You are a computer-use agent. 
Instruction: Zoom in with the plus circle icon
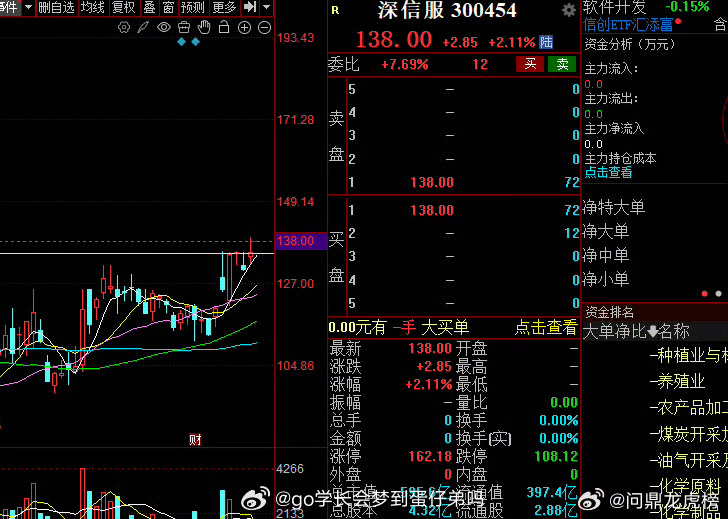click(244, 27)
